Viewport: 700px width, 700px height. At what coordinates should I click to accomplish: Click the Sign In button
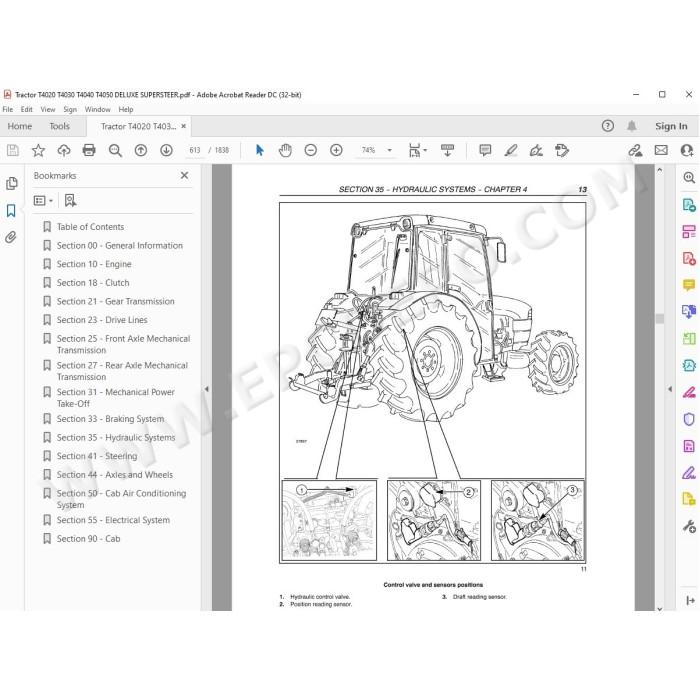[671, 126]
